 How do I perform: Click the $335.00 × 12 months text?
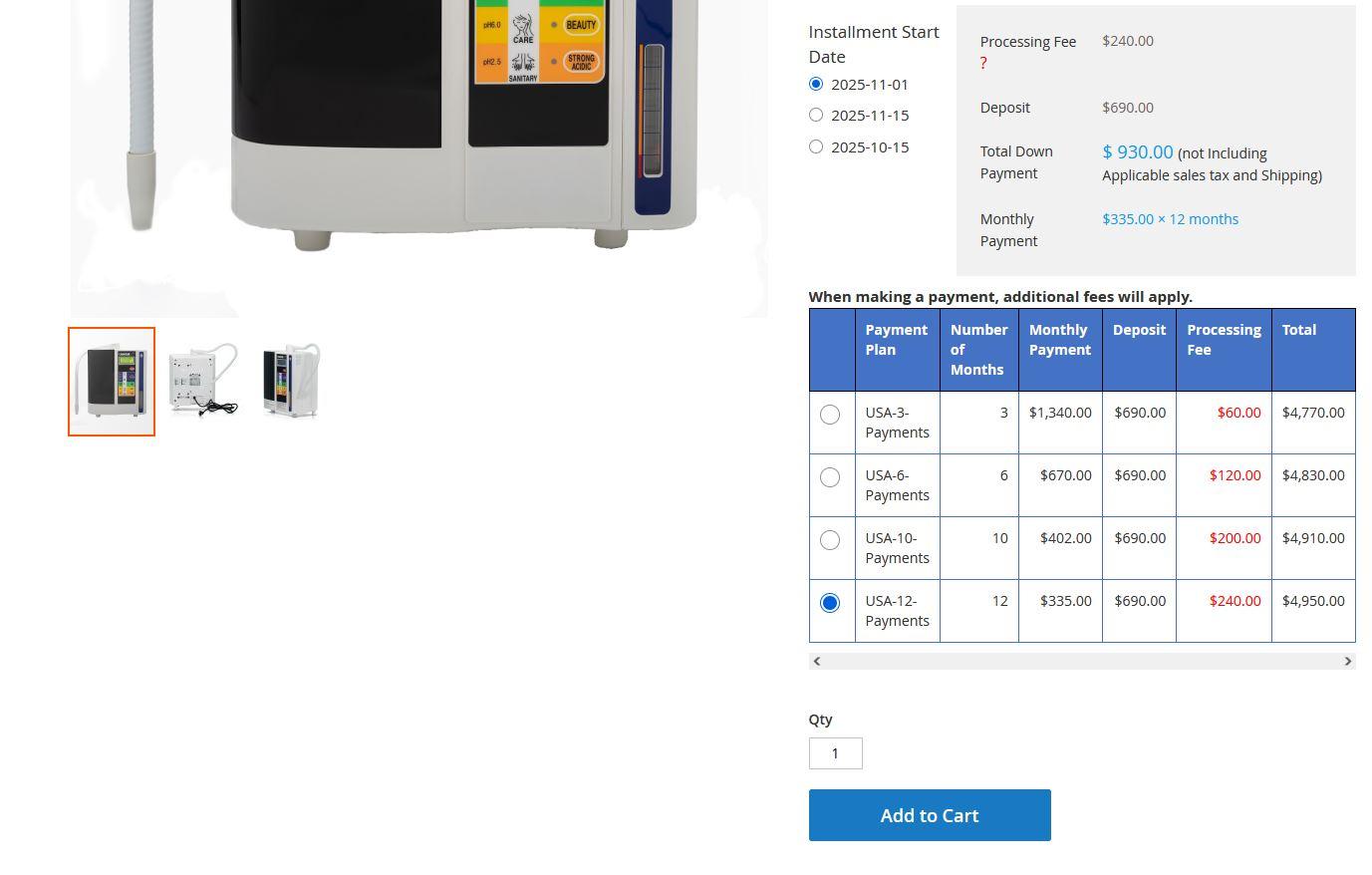[x=1170, y=219]
